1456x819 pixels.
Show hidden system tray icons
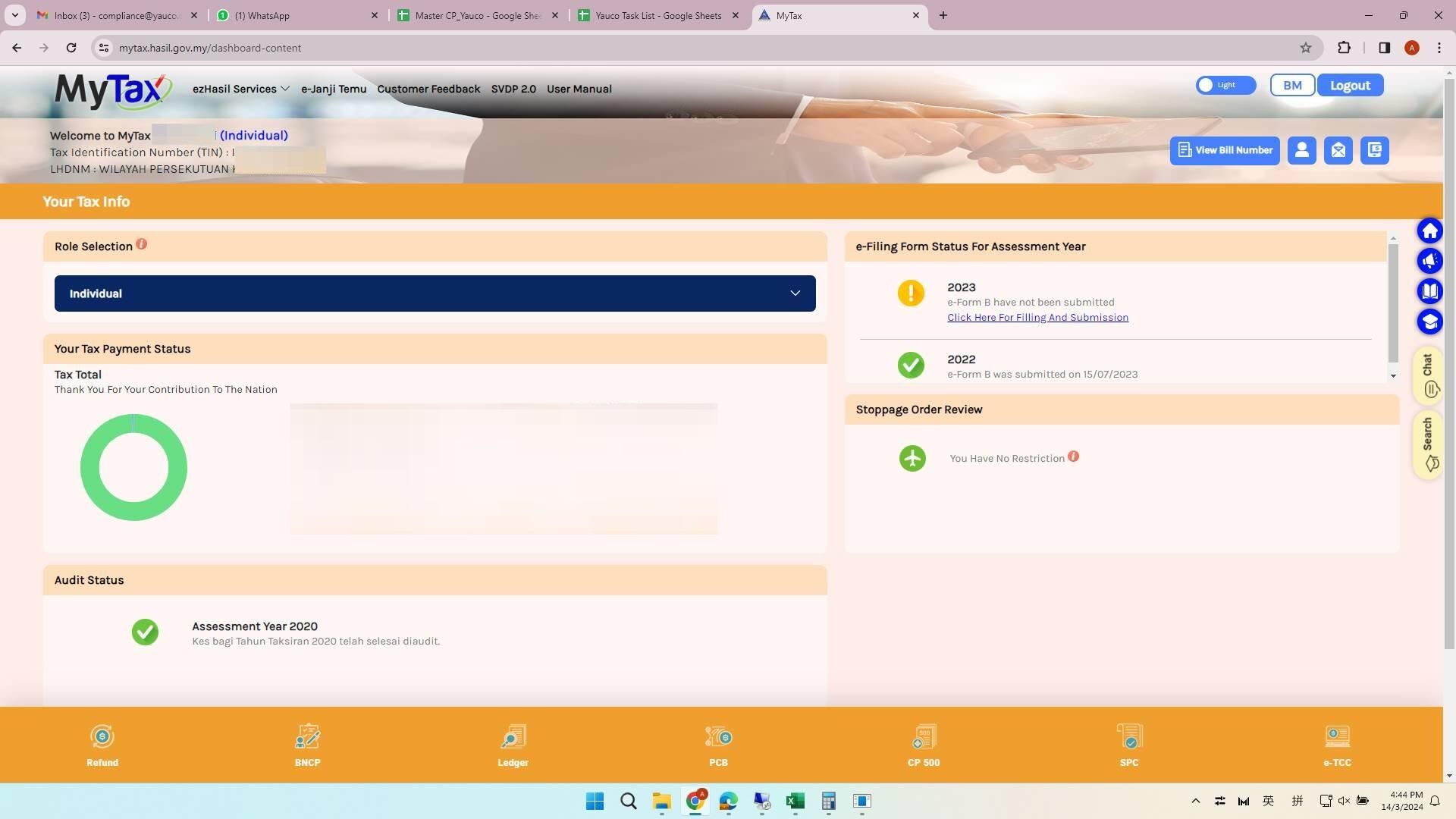click(x=1196, y=801)
